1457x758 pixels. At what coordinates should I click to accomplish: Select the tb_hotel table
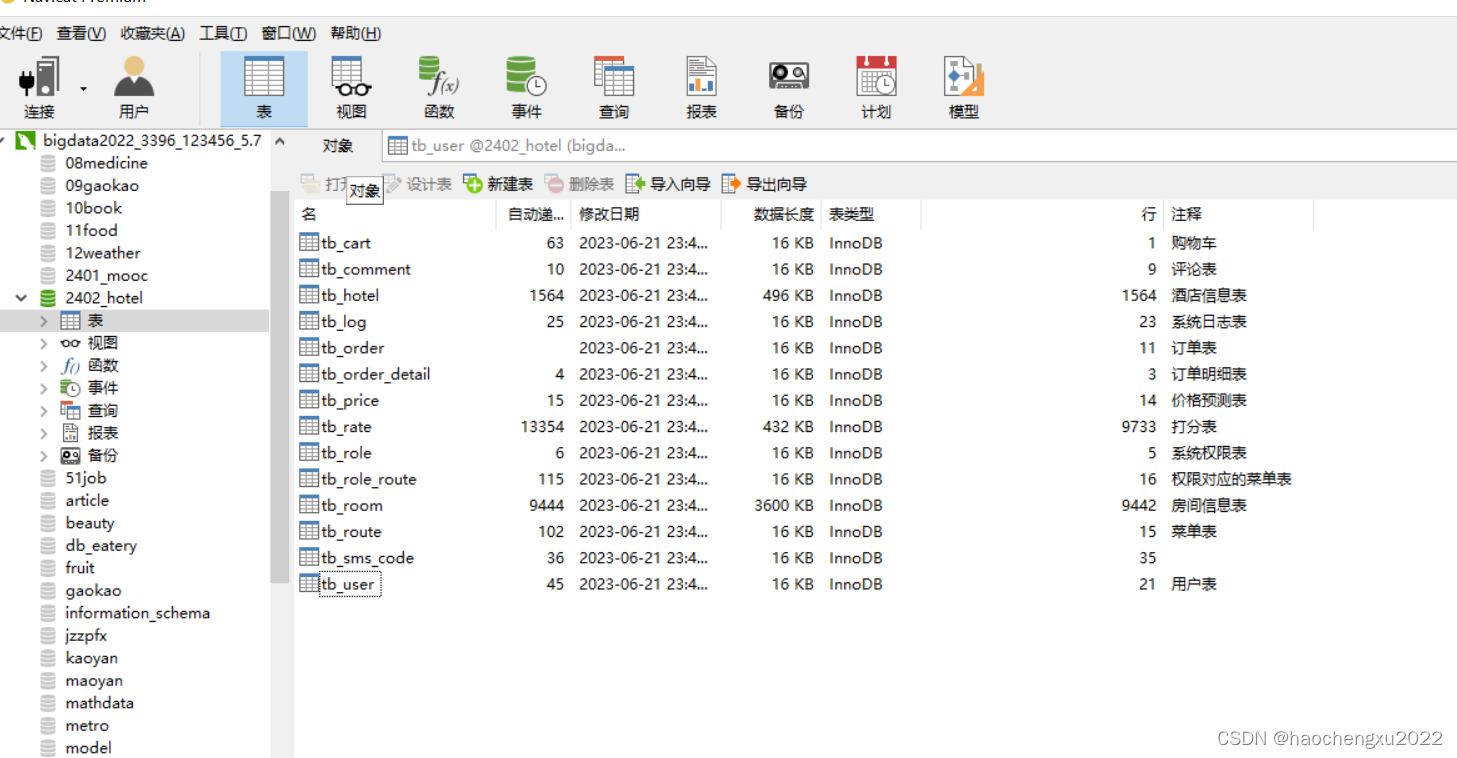point(350,295)
